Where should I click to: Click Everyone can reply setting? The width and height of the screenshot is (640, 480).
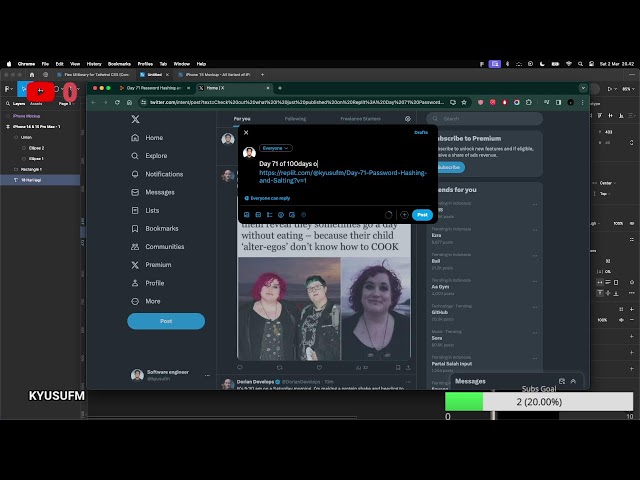click(267, 198)
